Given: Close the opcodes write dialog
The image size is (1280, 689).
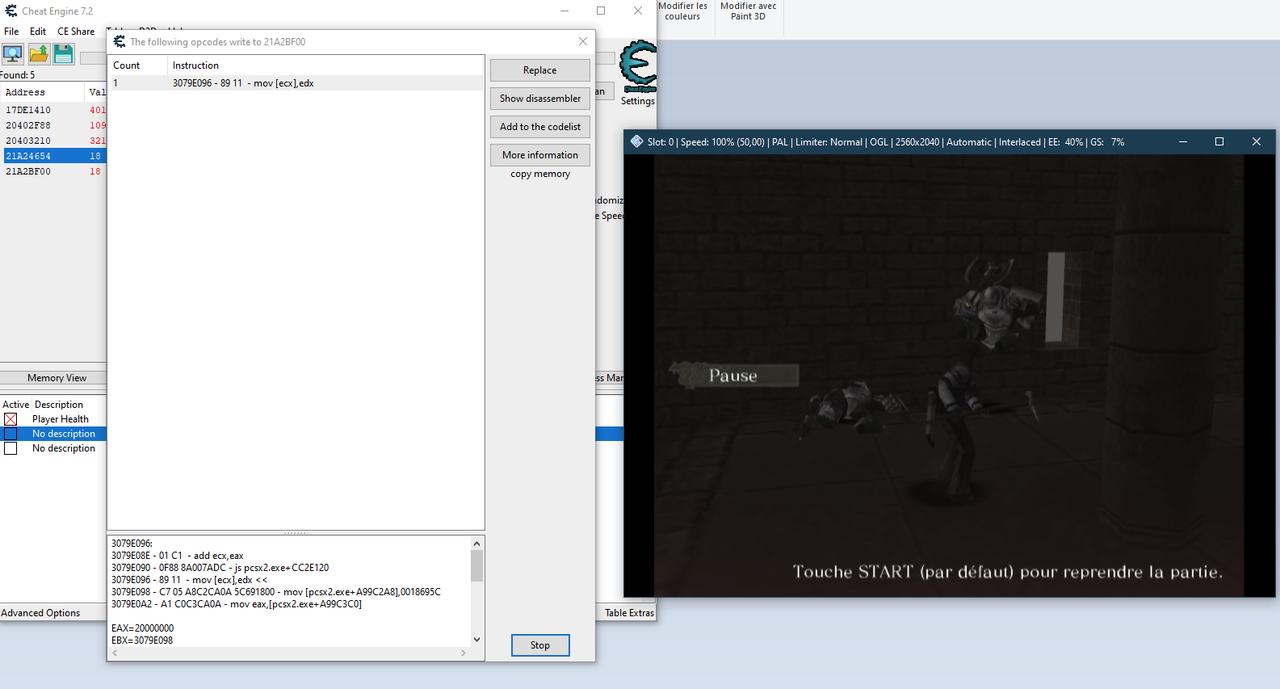Looking at the screenshot, I should pos(583,42).
